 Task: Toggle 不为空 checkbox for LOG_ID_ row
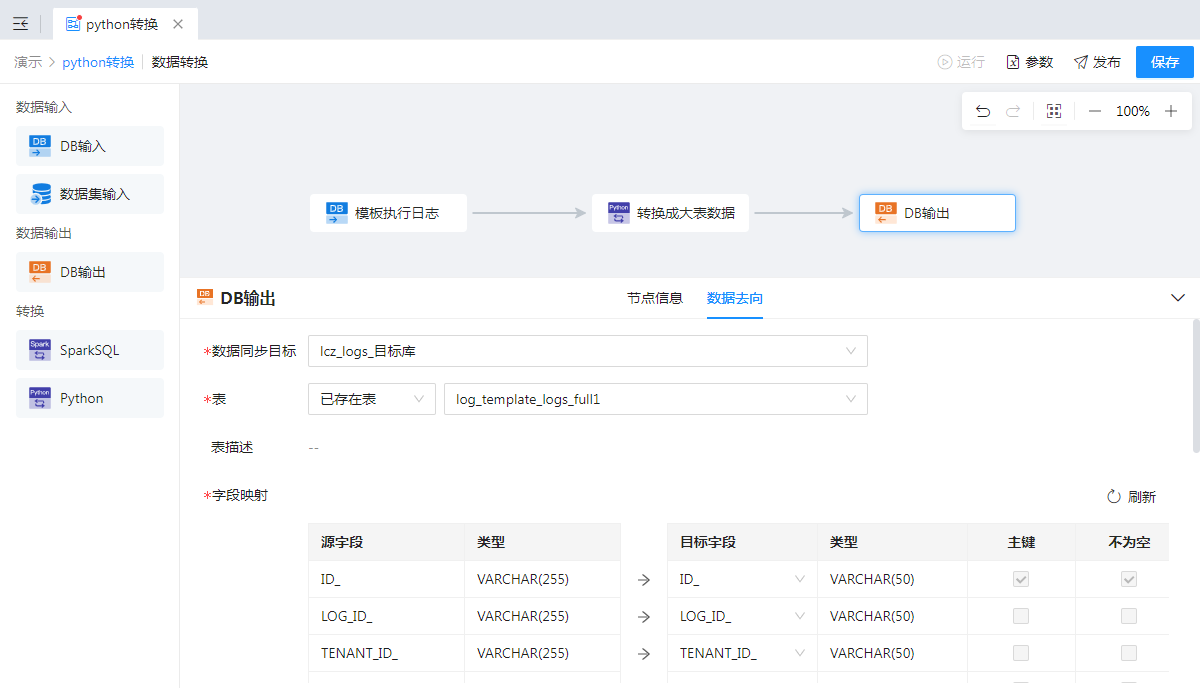click(1128, 616)
